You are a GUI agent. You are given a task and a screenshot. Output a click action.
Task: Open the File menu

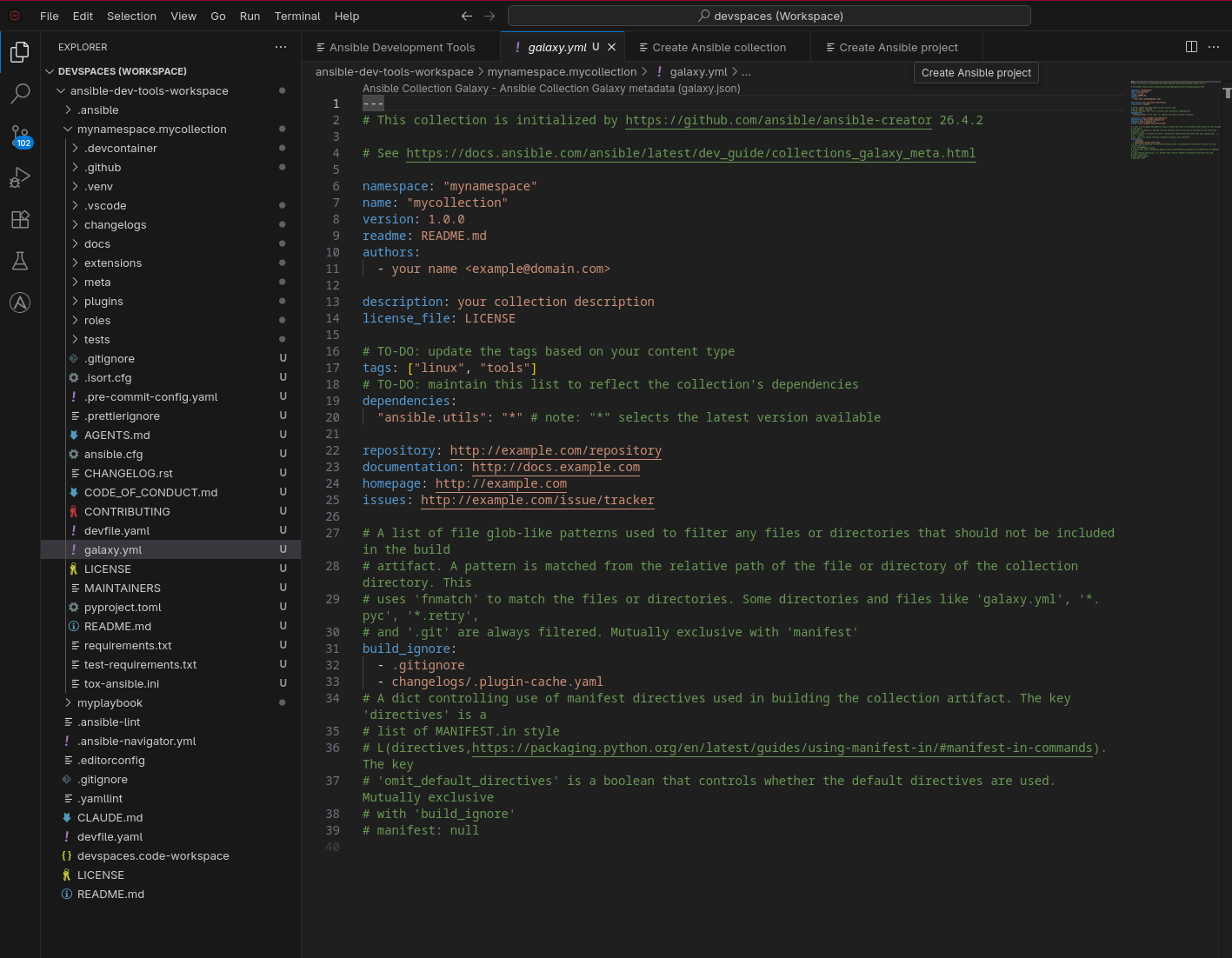(50, 16)
